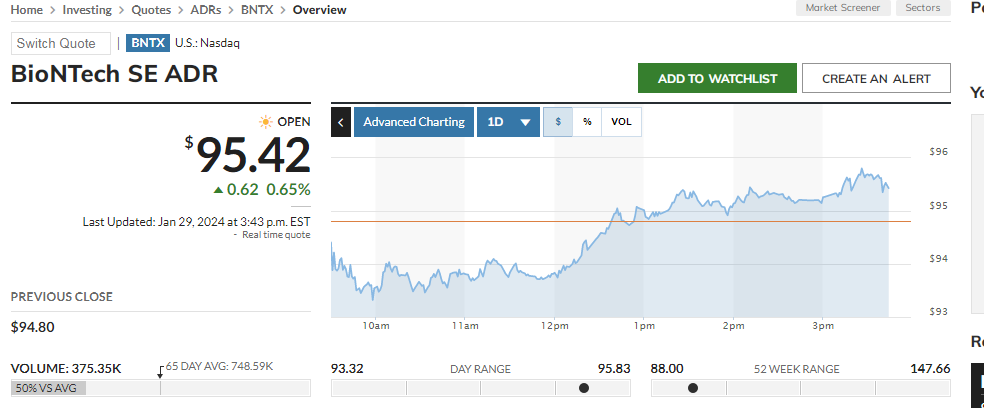Switch chart to percent view
The width and height of the screenshot is (984, 408).
(x=587, y=122)
